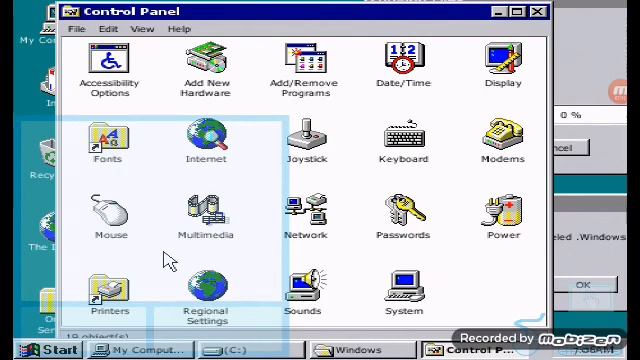Open Keyboard settings icon

click(404, 135)
